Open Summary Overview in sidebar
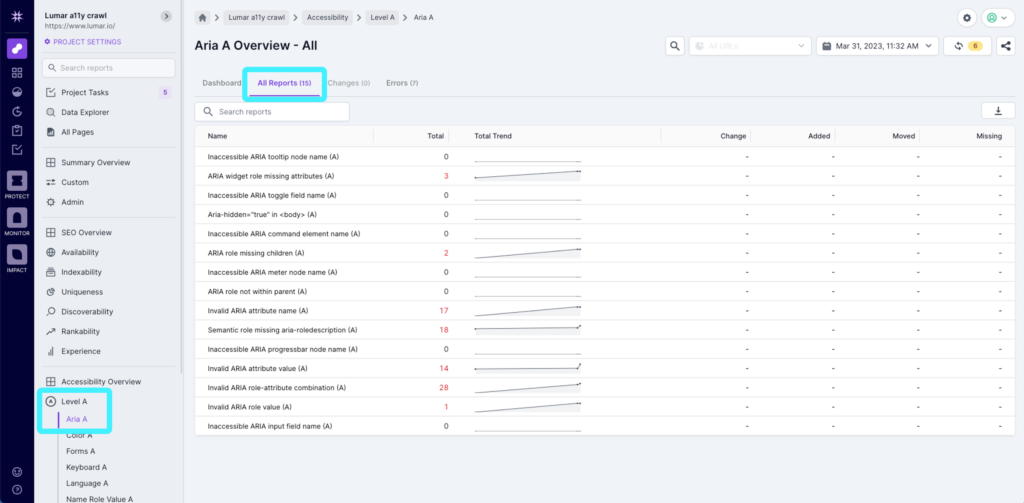Image resolution: width=1024 pixels, height=503 pixels. click(x=95, y=163)
